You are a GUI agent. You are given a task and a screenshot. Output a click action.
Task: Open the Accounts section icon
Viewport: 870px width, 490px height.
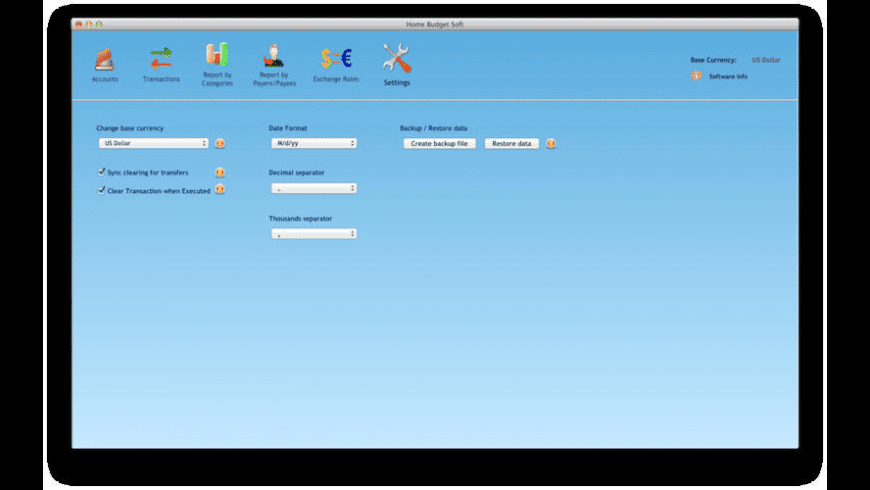tap(104, 59)
